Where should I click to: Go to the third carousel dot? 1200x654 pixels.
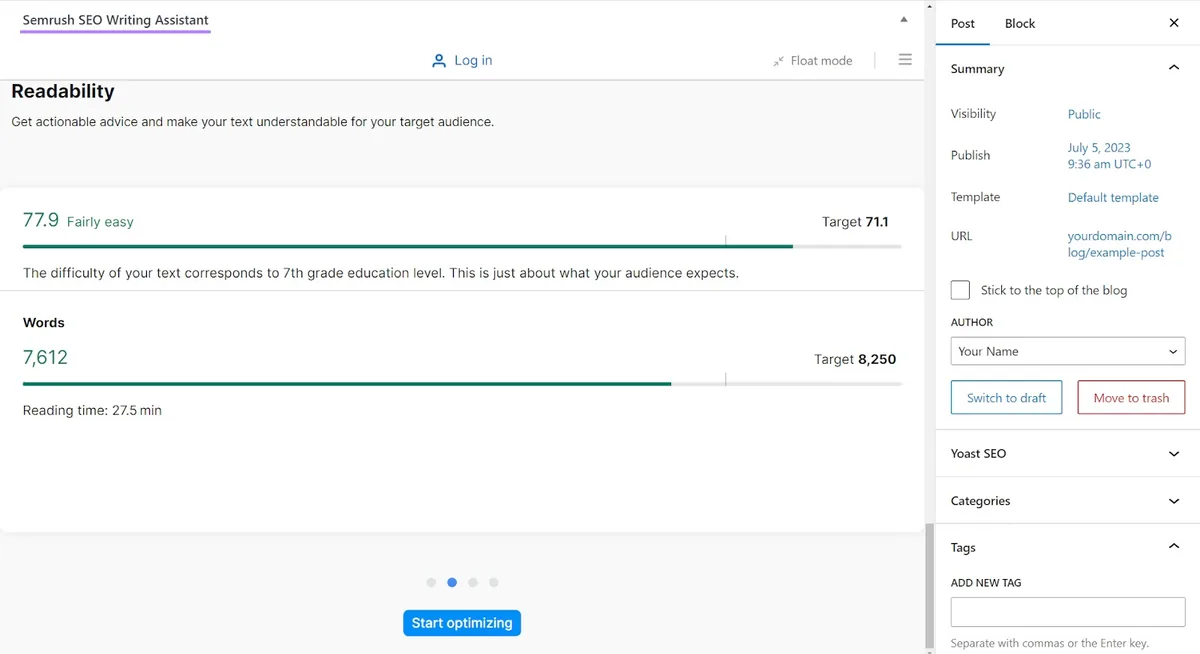(x=473, y=582)
